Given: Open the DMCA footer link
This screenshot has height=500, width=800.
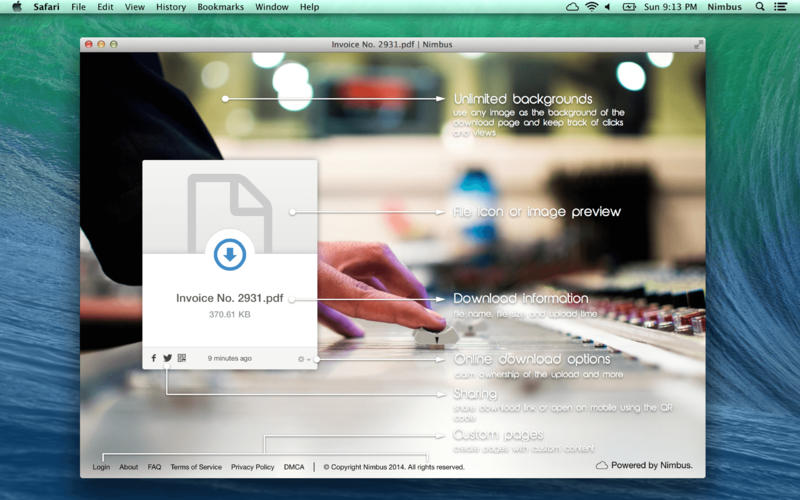Looking at the screenshot, I should (x=294, y=467).
